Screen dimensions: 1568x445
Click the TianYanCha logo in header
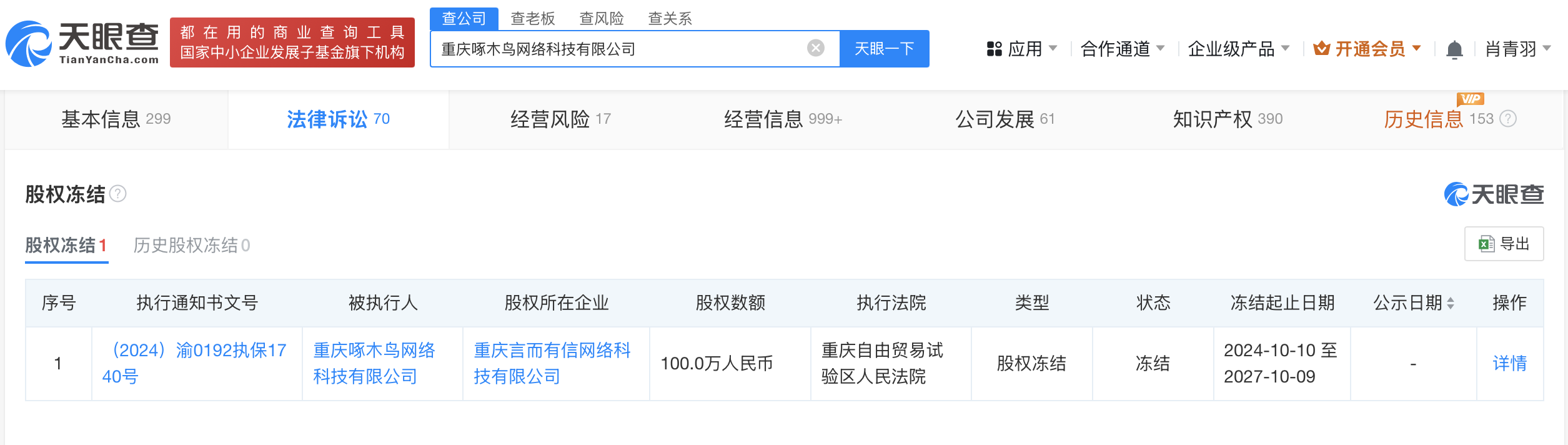point(82,44)
